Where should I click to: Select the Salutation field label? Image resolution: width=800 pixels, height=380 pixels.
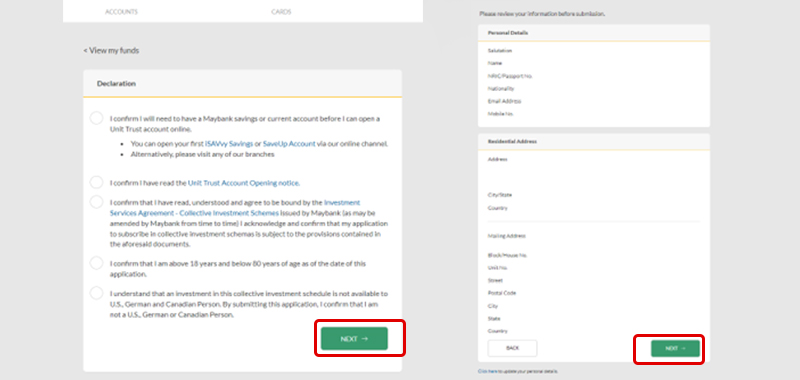499,50
